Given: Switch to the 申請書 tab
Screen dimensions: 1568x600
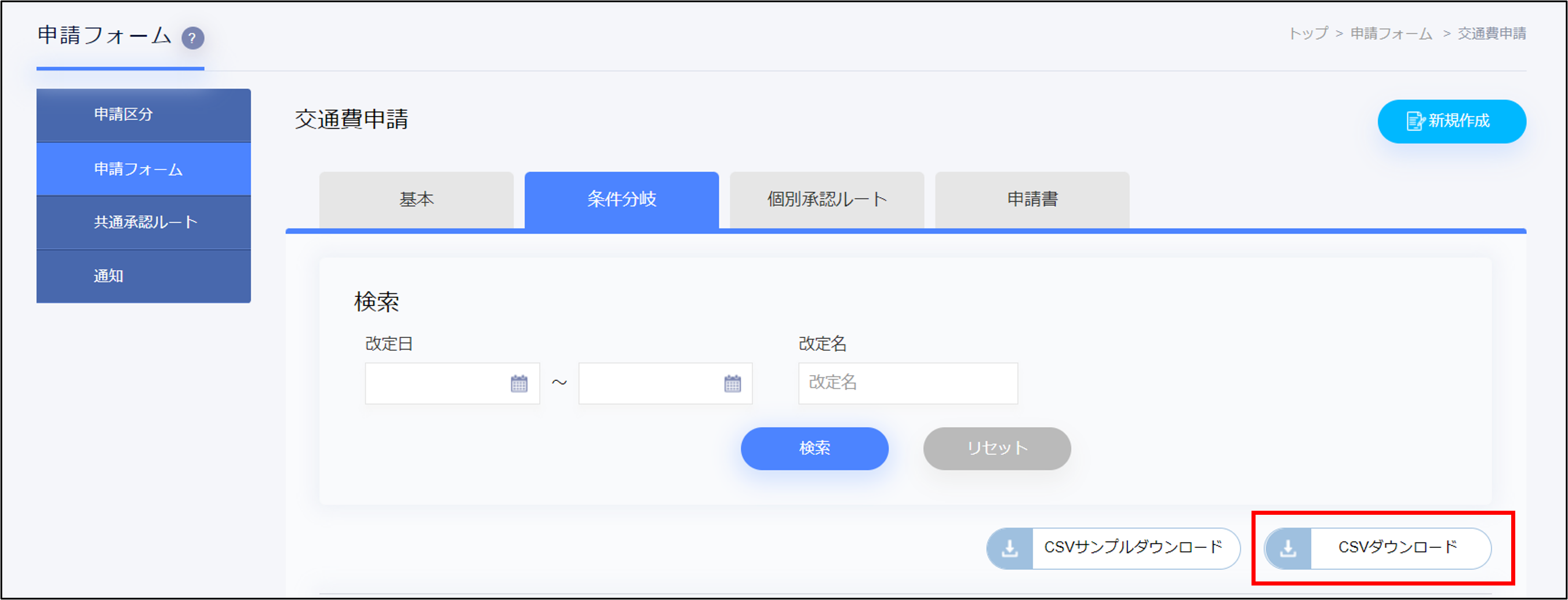Looking at the screenshot, I should [x=1032, y=199].
